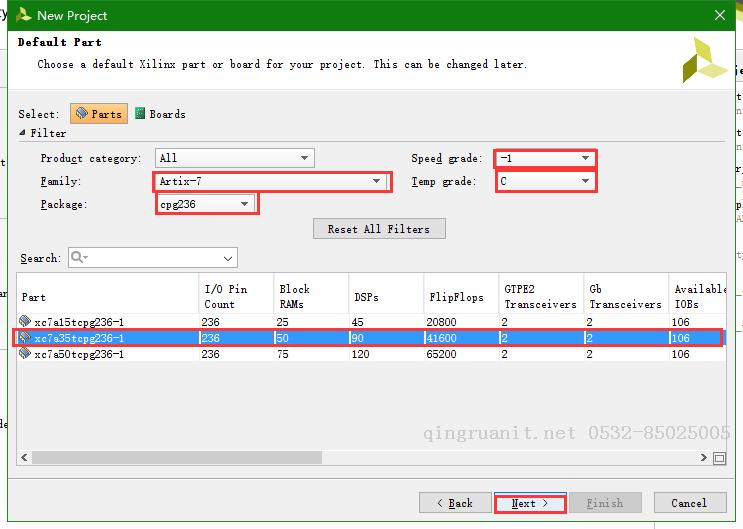Viewport: 743px width, 529px height.
Task: Select part xc7a50tcpg236-1 chip icon
Action: 25,354
